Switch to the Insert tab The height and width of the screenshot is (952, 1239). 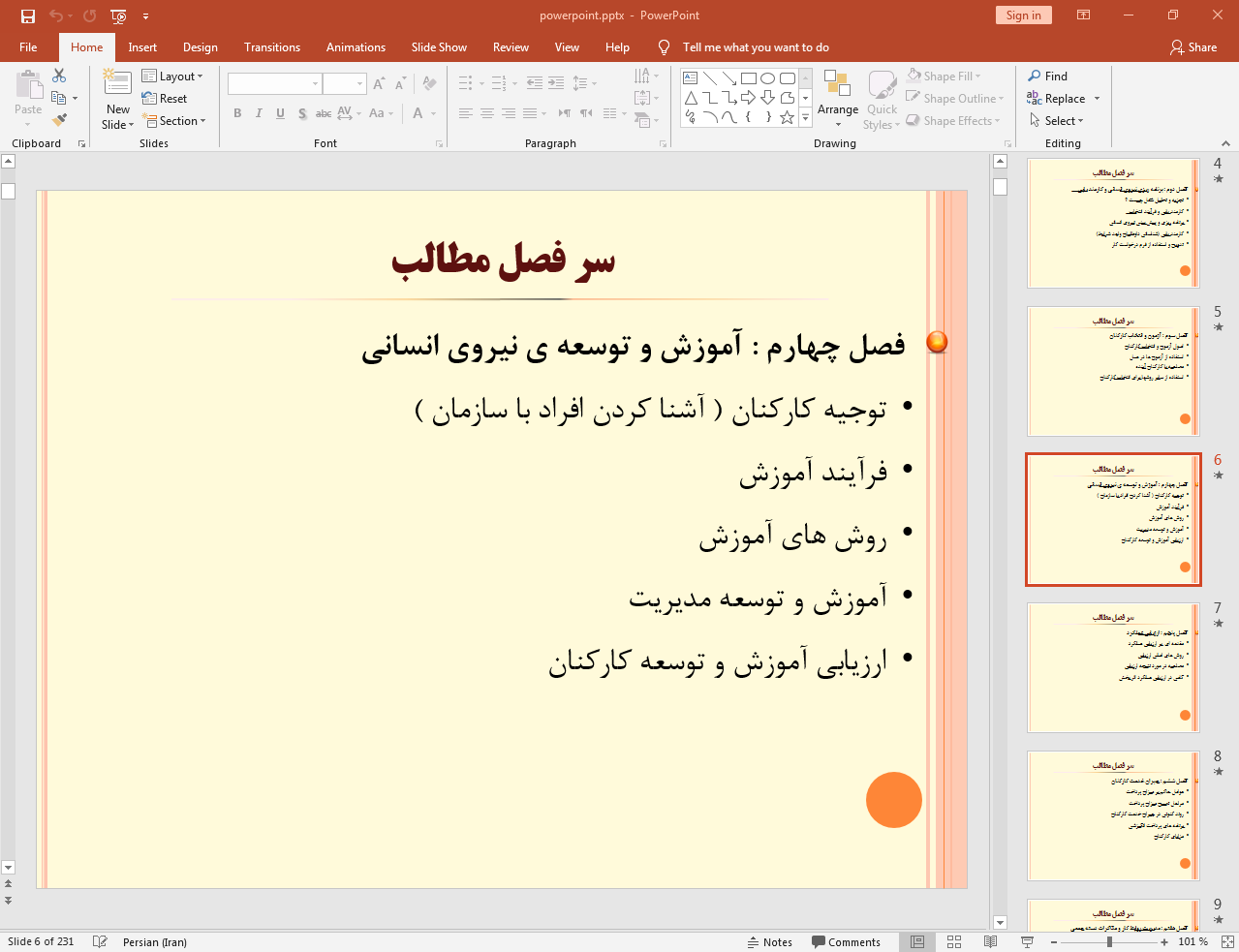tap(142, 46)
